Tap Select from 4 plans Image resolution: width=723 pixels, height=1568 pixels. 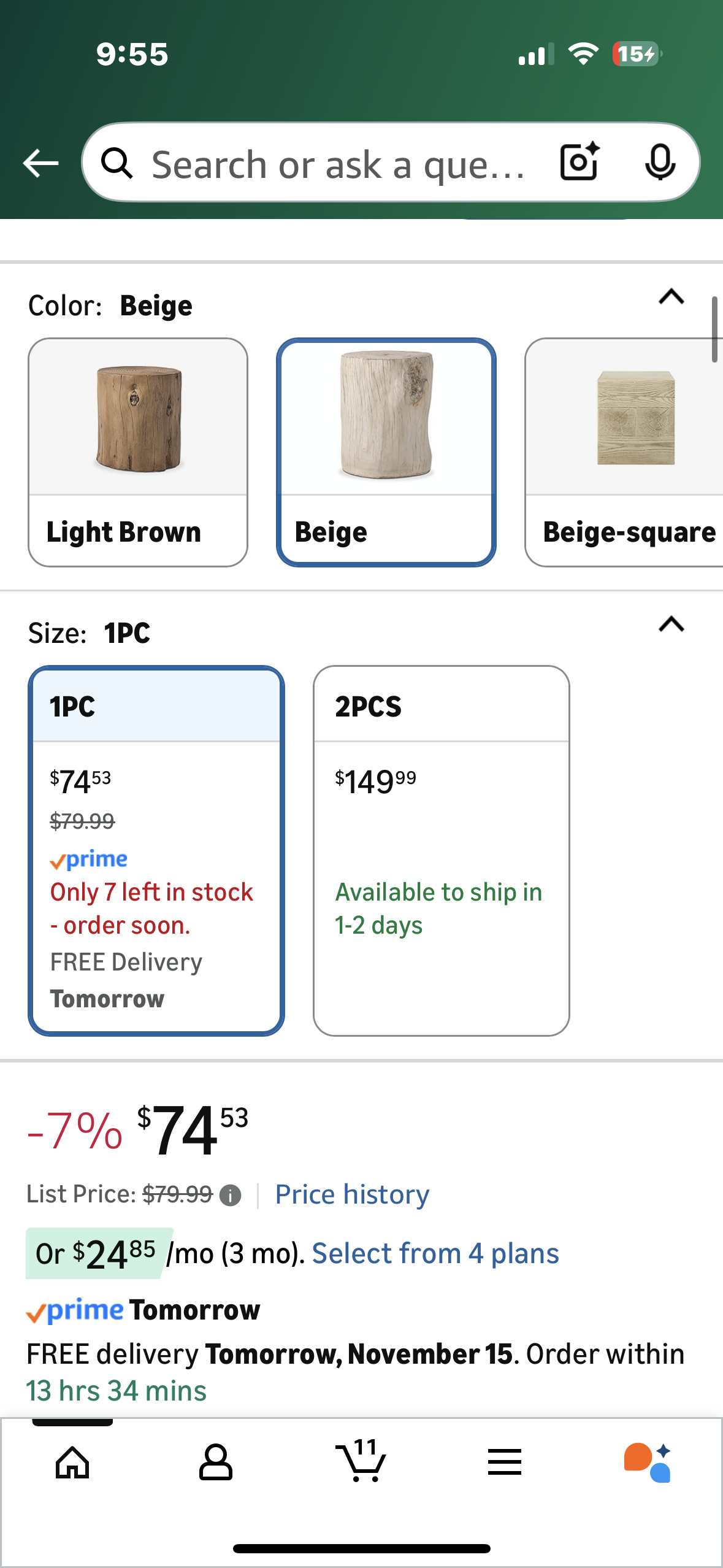point(435,1253)
